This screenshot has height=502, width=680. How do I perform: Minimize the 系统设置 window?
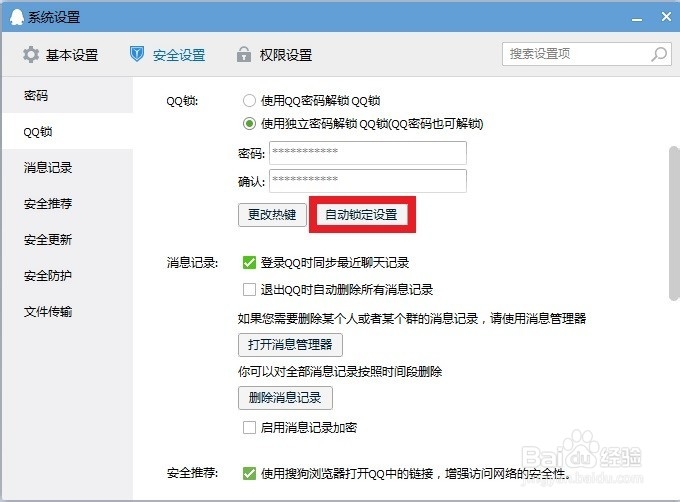point(637,18)
